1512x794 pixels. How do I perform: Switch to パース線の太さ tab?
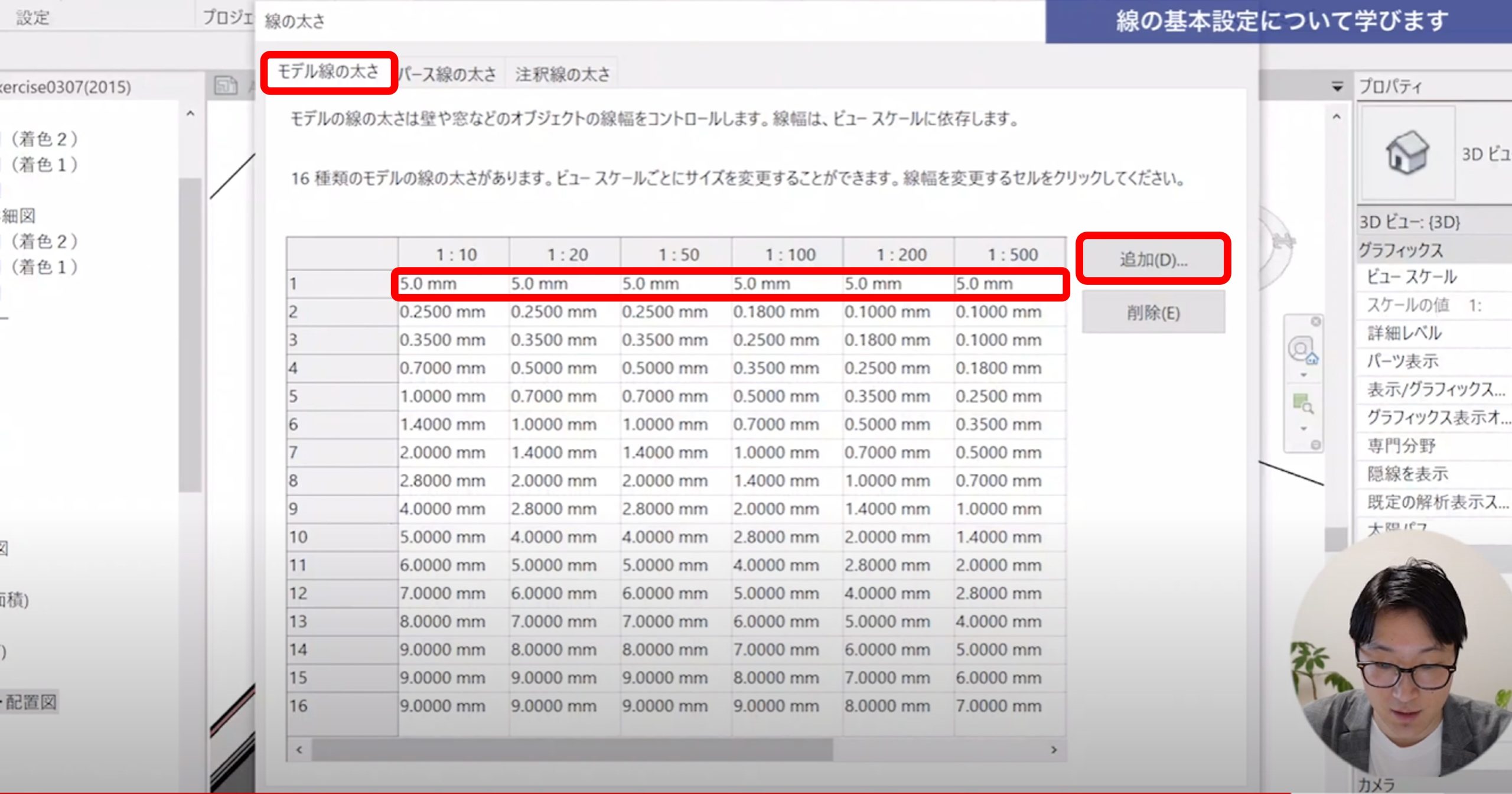(447, 74)
